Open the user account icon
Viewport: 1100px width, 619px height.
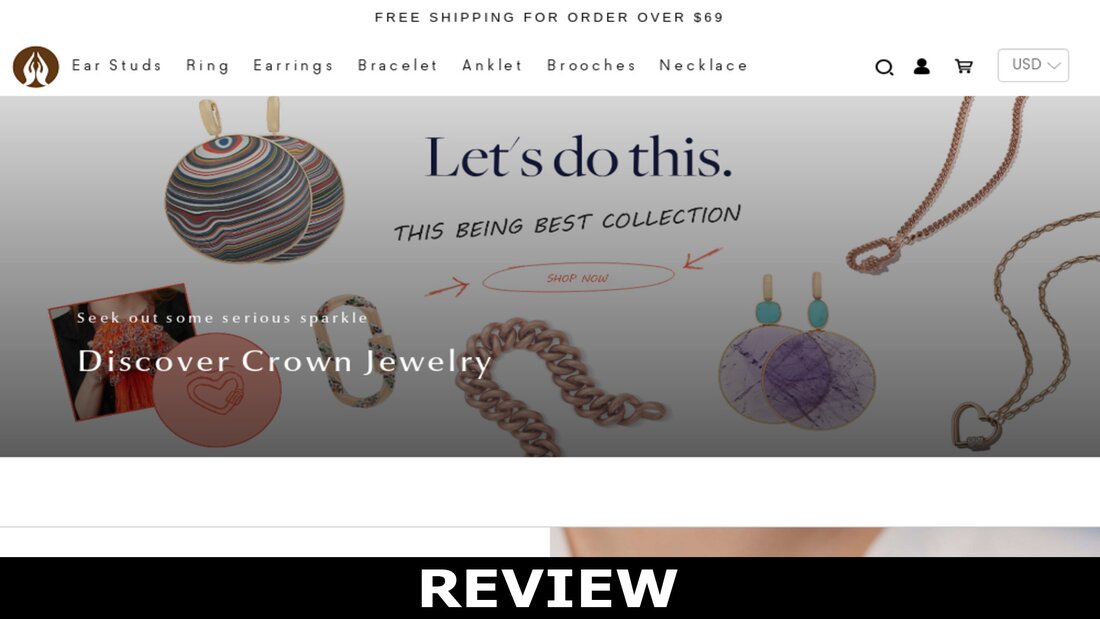point(922,66)
